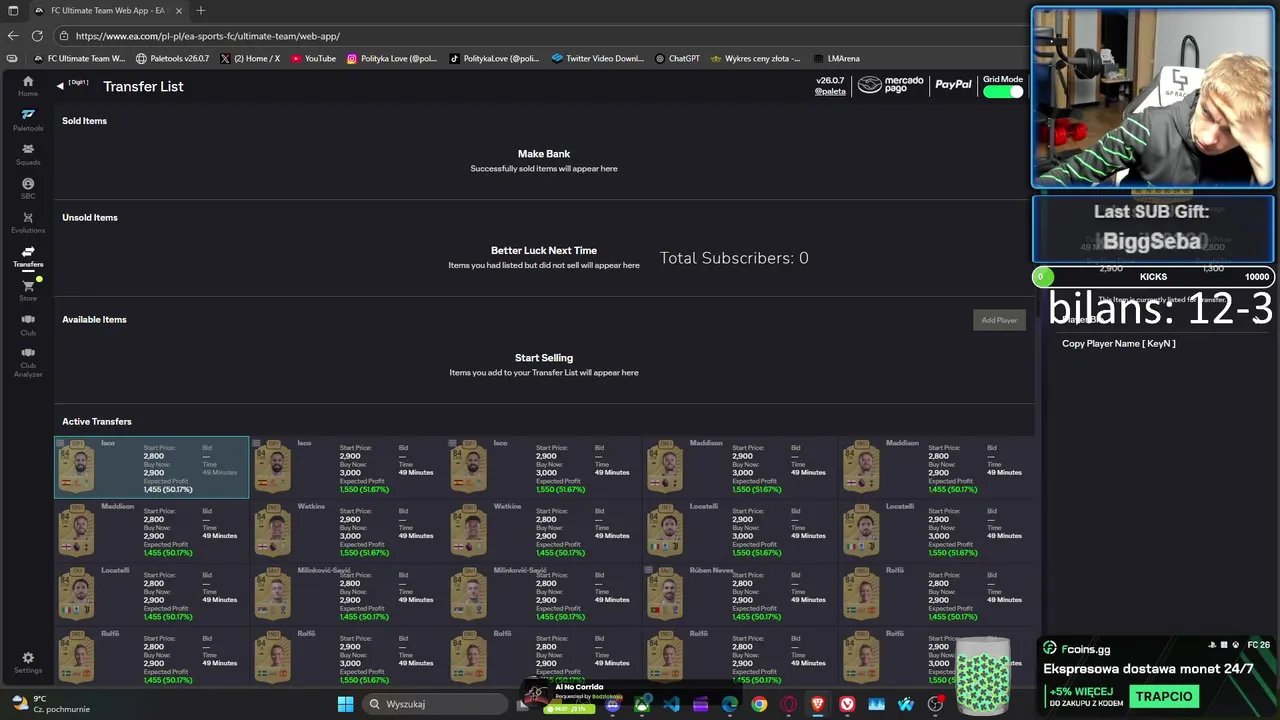The image size is (1280, 720).
Task: Open Google Chrome from the taskbar
Action: [759, 704]
